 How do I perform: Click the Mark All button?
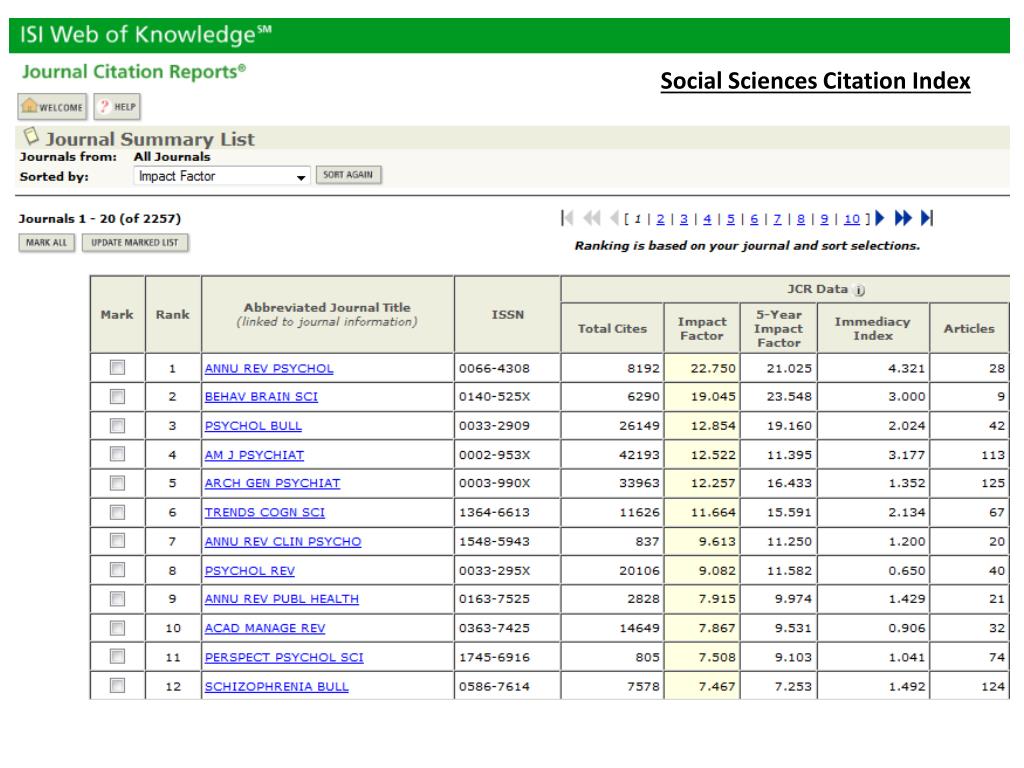click(x=46, y=243)
